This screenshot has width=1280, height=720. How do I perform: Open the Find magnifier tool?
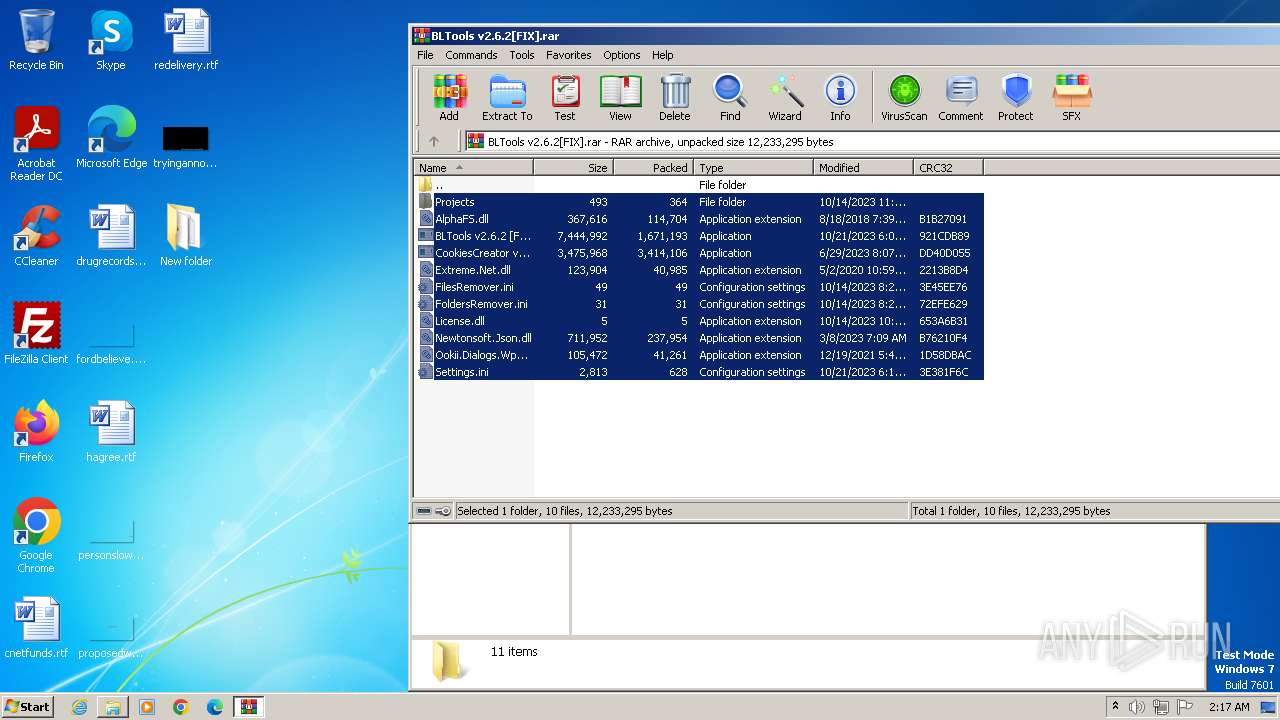pyautogui.click(x=730, y=98)
